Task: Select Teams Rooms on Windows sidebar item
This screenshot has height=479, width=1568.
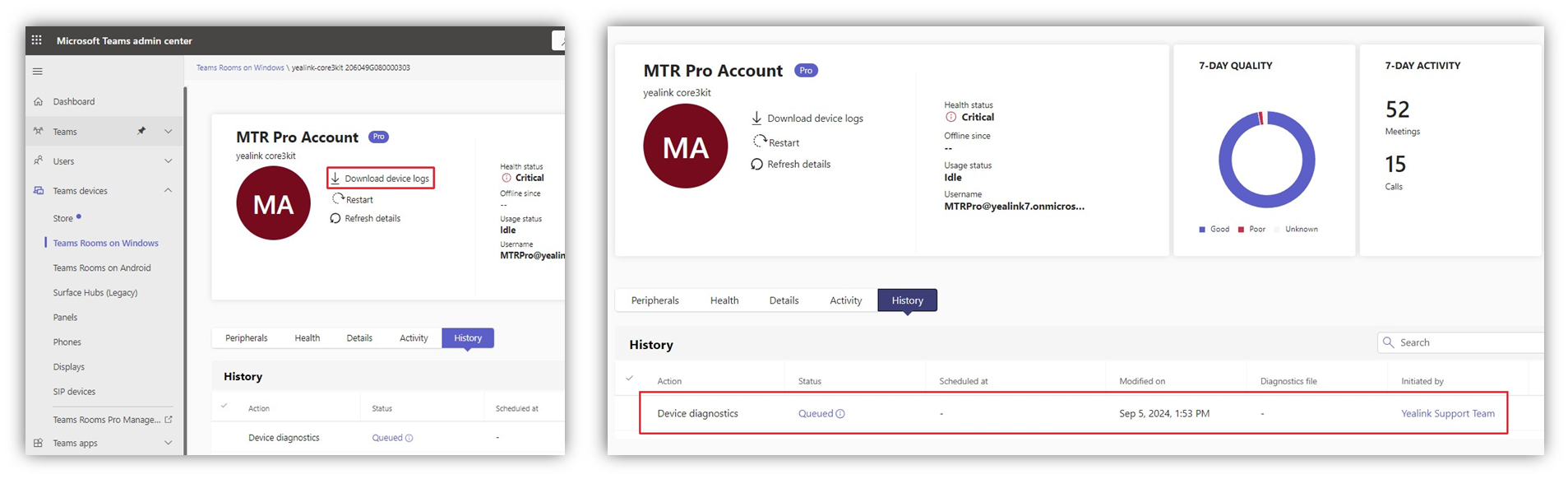Action: coord(106,243)
